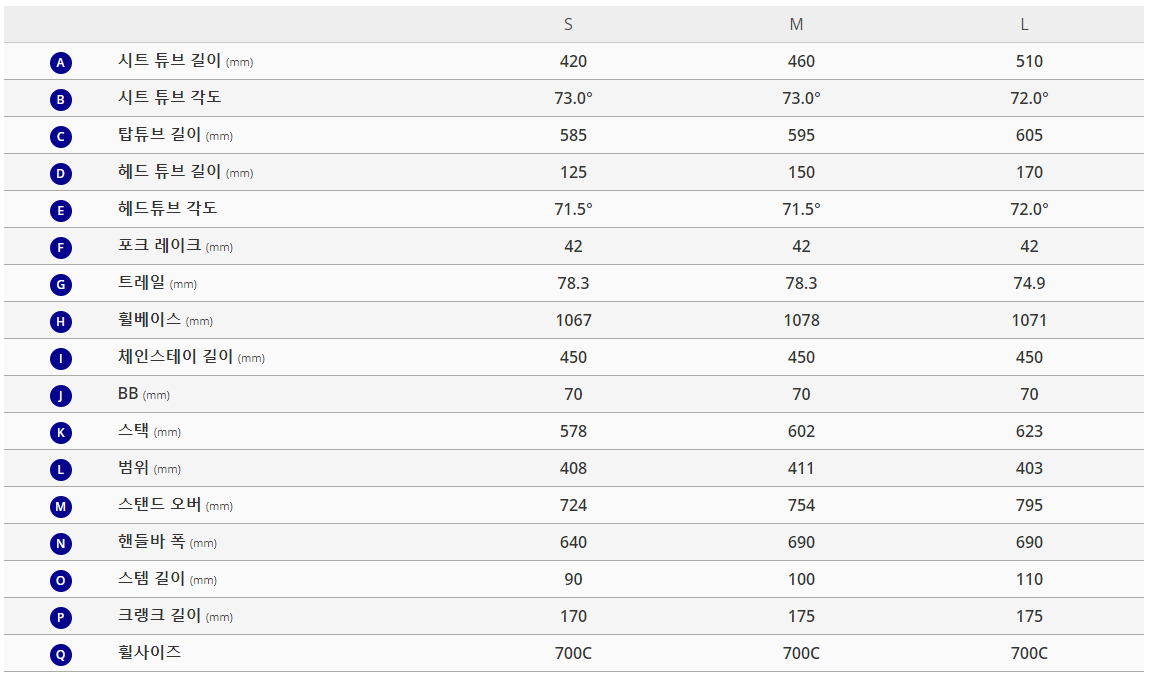Screen dimensions: 1151x697
Task: Select the K badge next to 스택
Action: point(61,432)
